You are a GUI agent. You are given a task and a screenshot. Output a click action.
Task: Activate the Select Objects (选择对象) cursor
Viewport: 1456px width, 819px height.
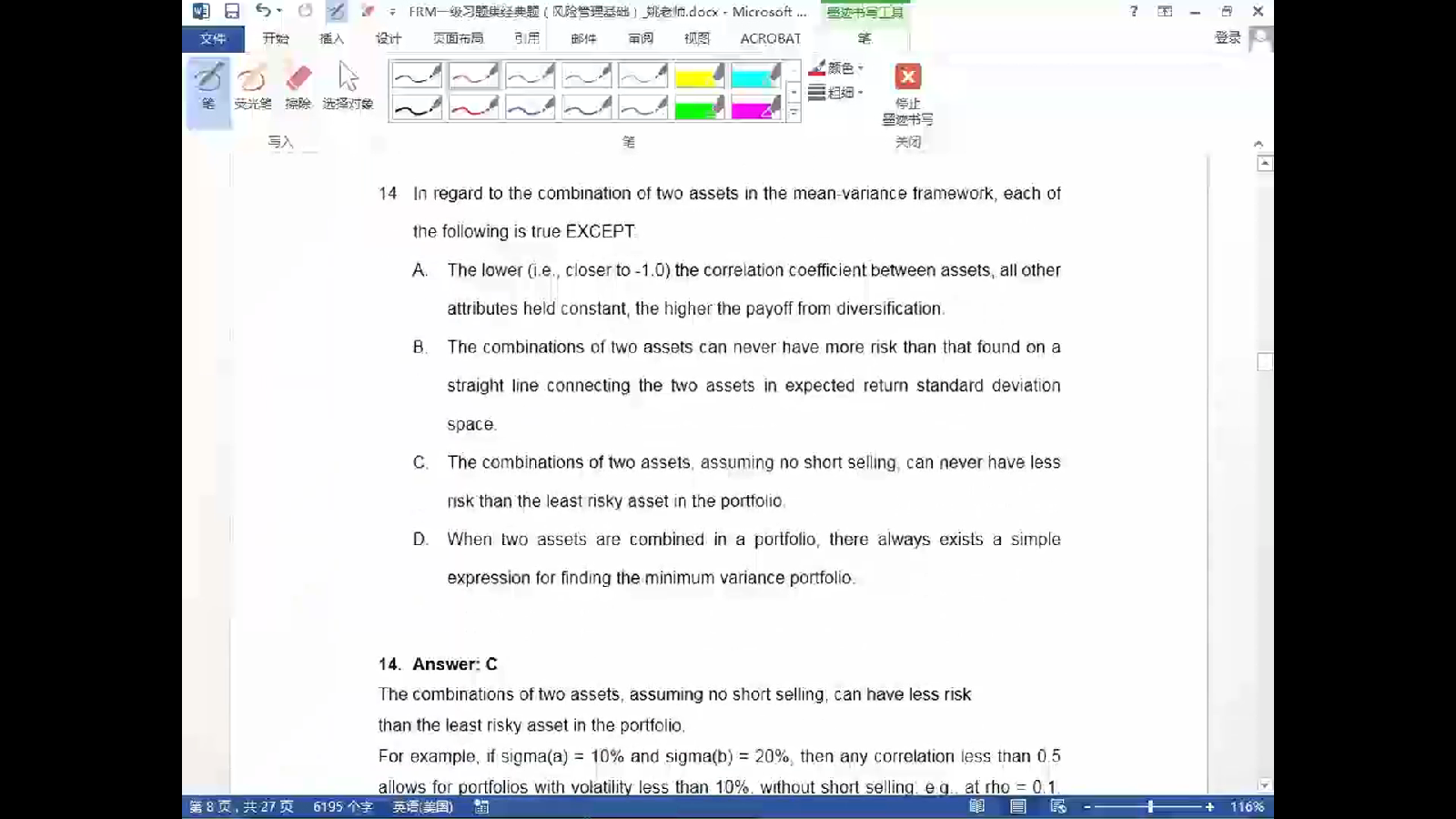[x=348, y=86]
